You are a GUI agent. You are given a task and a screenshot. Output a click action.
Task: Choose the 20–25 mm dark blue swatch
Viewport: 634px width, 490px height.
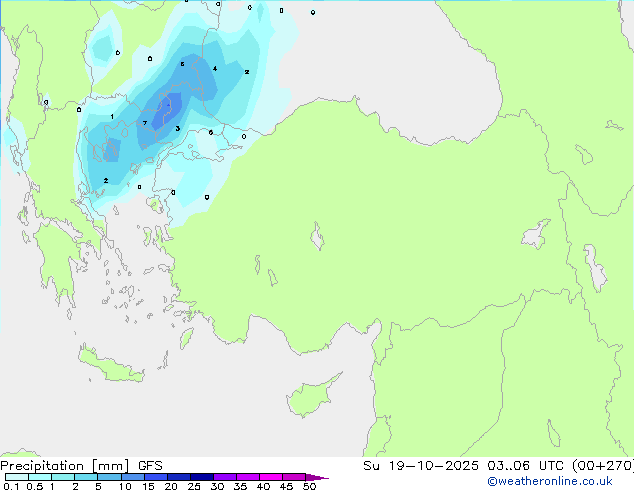[178, 477]
